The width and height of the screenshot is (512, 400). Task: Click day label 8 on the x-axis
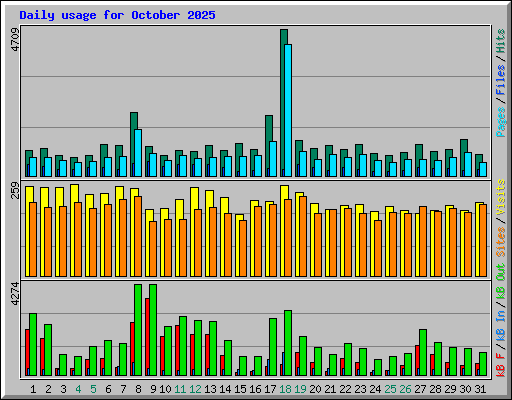(x=138, y=389)
